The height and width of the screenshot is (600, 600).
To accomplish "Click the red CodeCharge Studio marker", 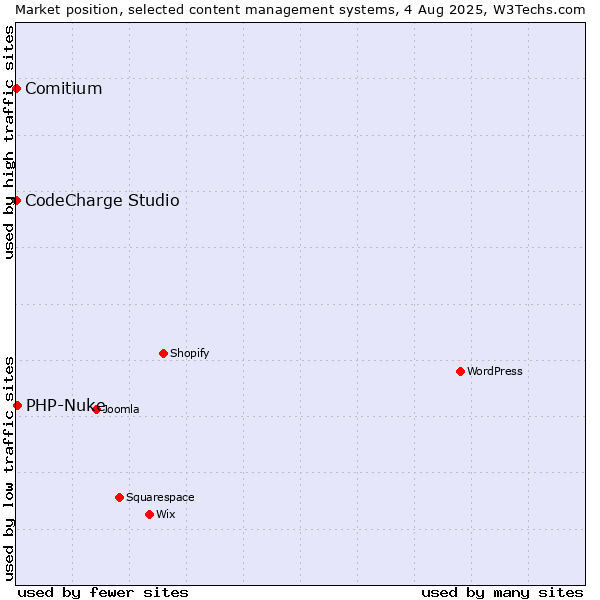I will click(x=16, y=201).
